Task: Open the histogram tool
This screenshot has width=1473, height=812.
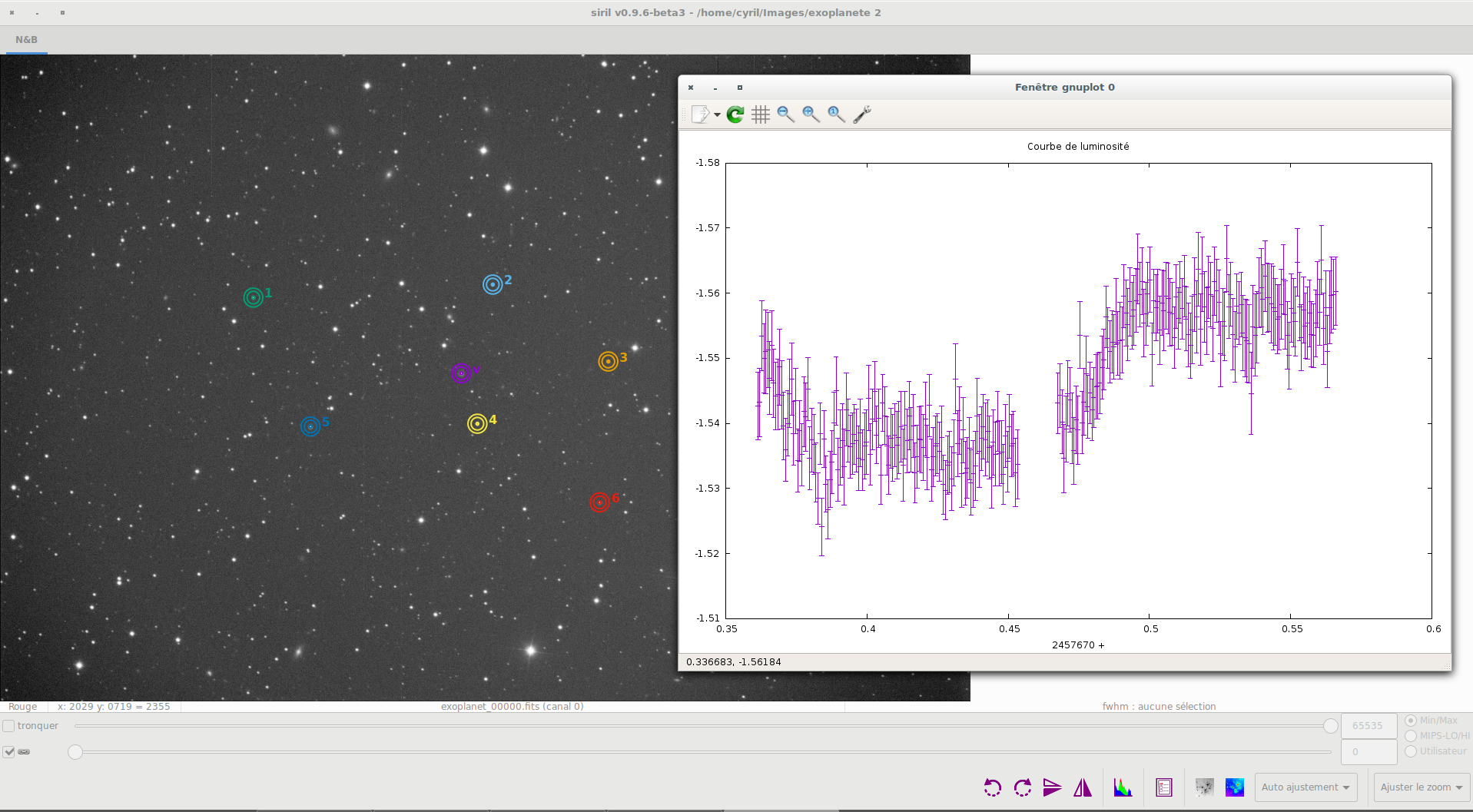Action: pyautogui.click(x=1123, y=787)
